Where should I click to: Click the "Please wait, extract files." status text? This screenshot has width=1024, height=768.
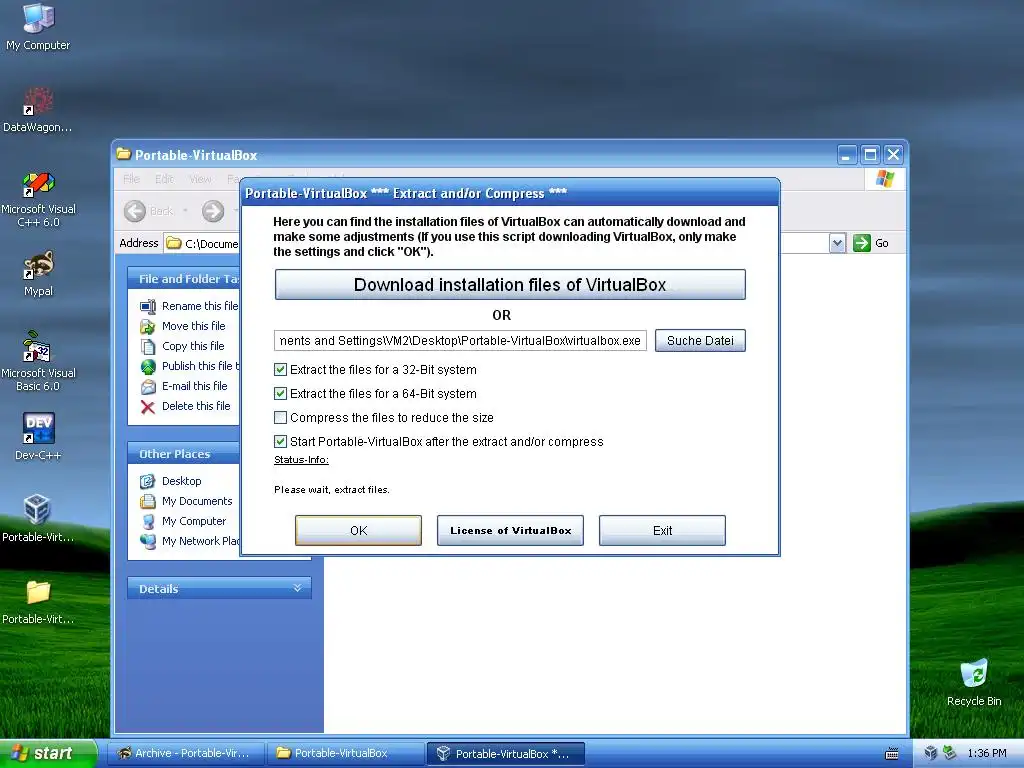tap(332, 490)
